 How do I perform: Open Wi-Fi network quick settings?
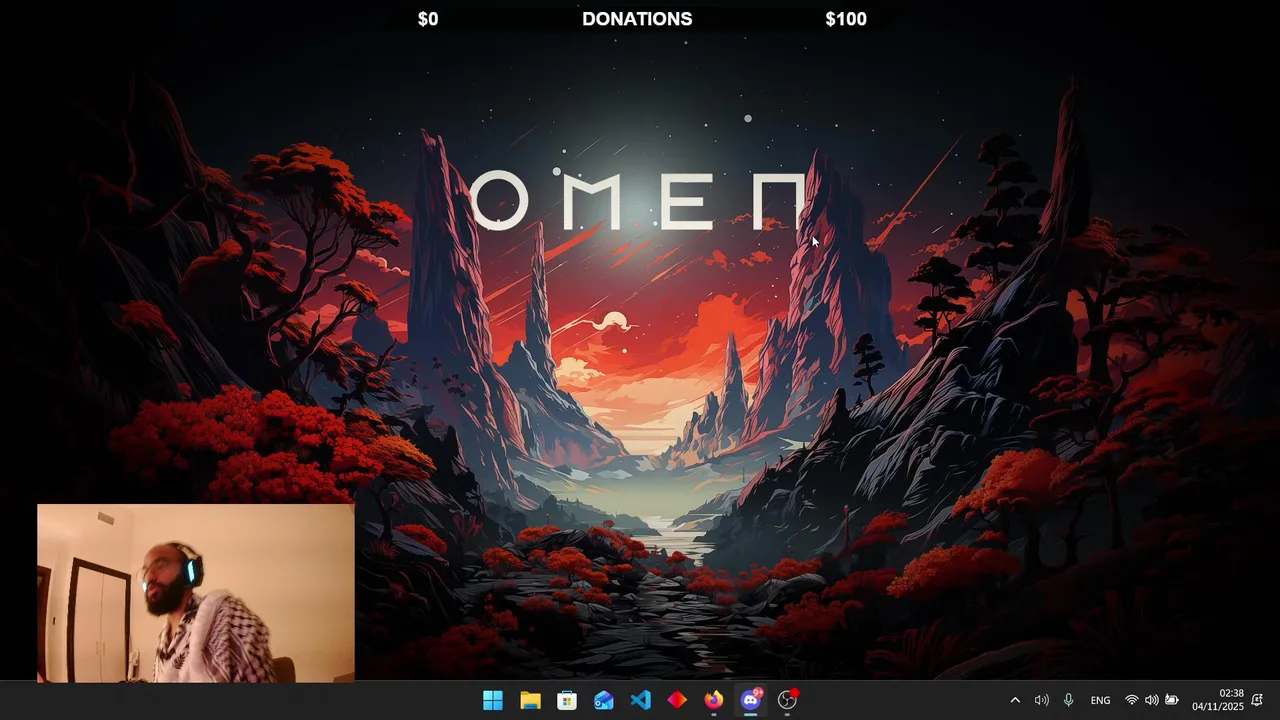[1132, 700]
